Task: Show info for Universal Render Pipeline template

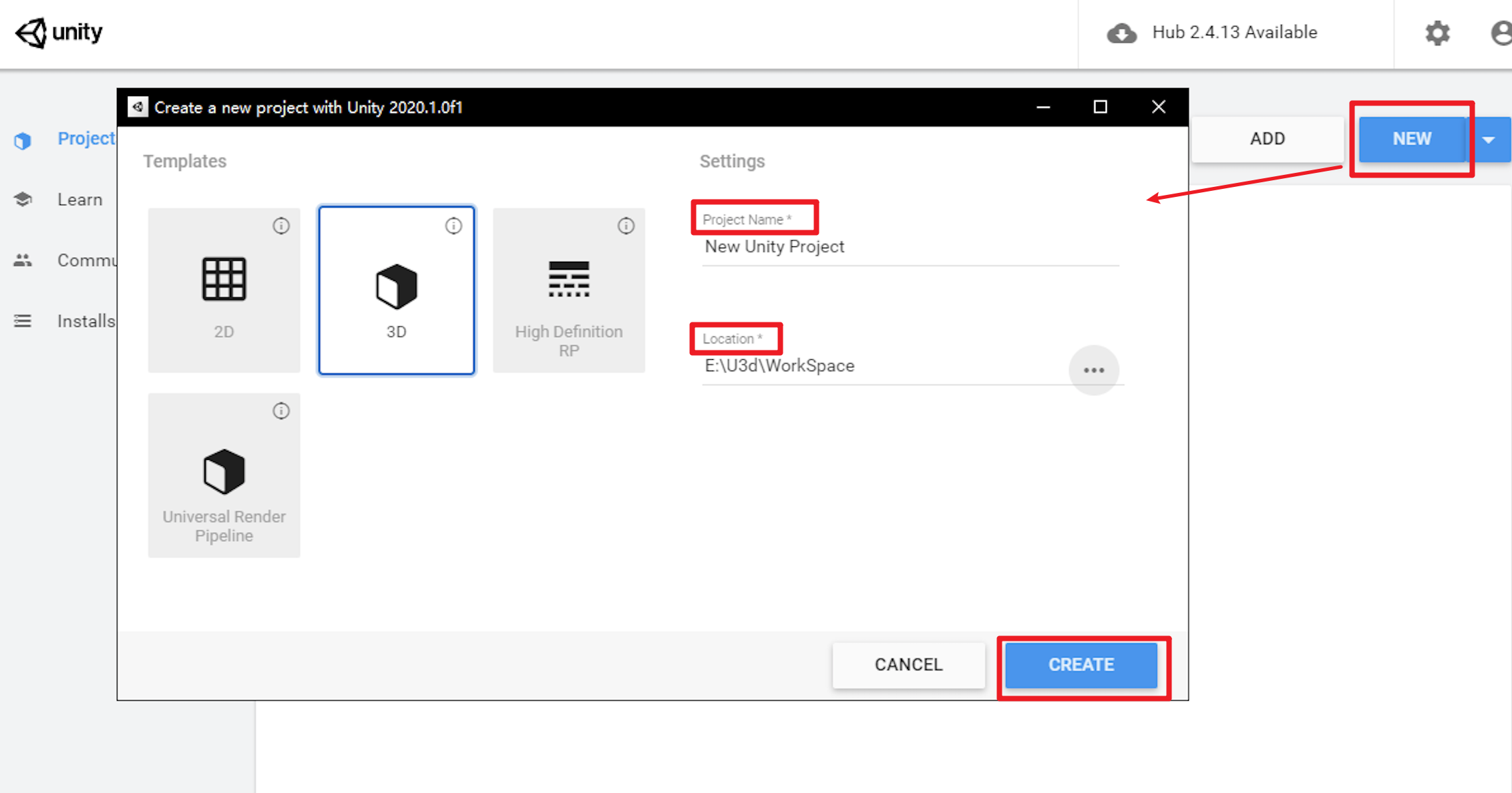Action: (281, 411)
